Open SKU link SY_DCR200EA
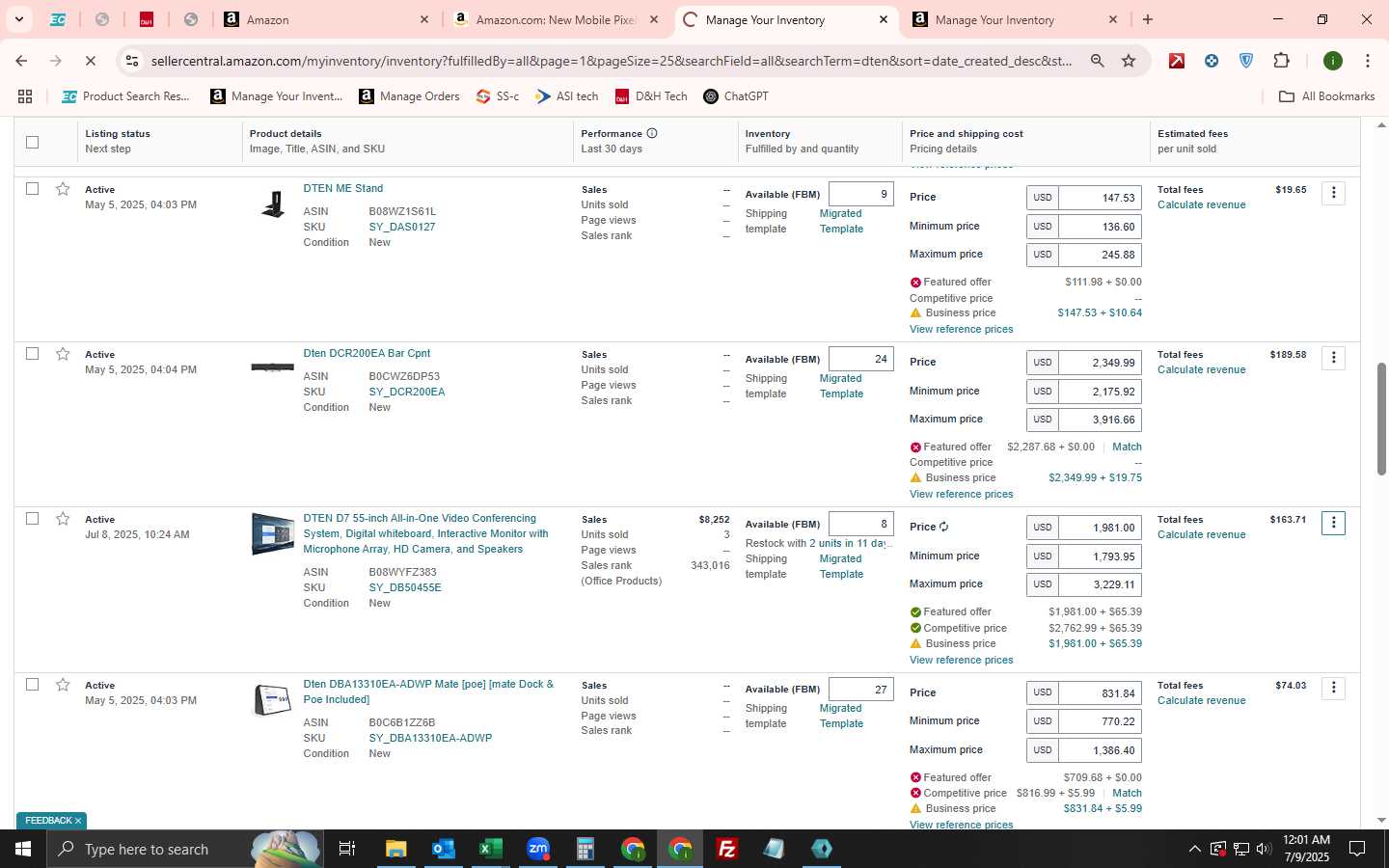 (x=406, y=392)
